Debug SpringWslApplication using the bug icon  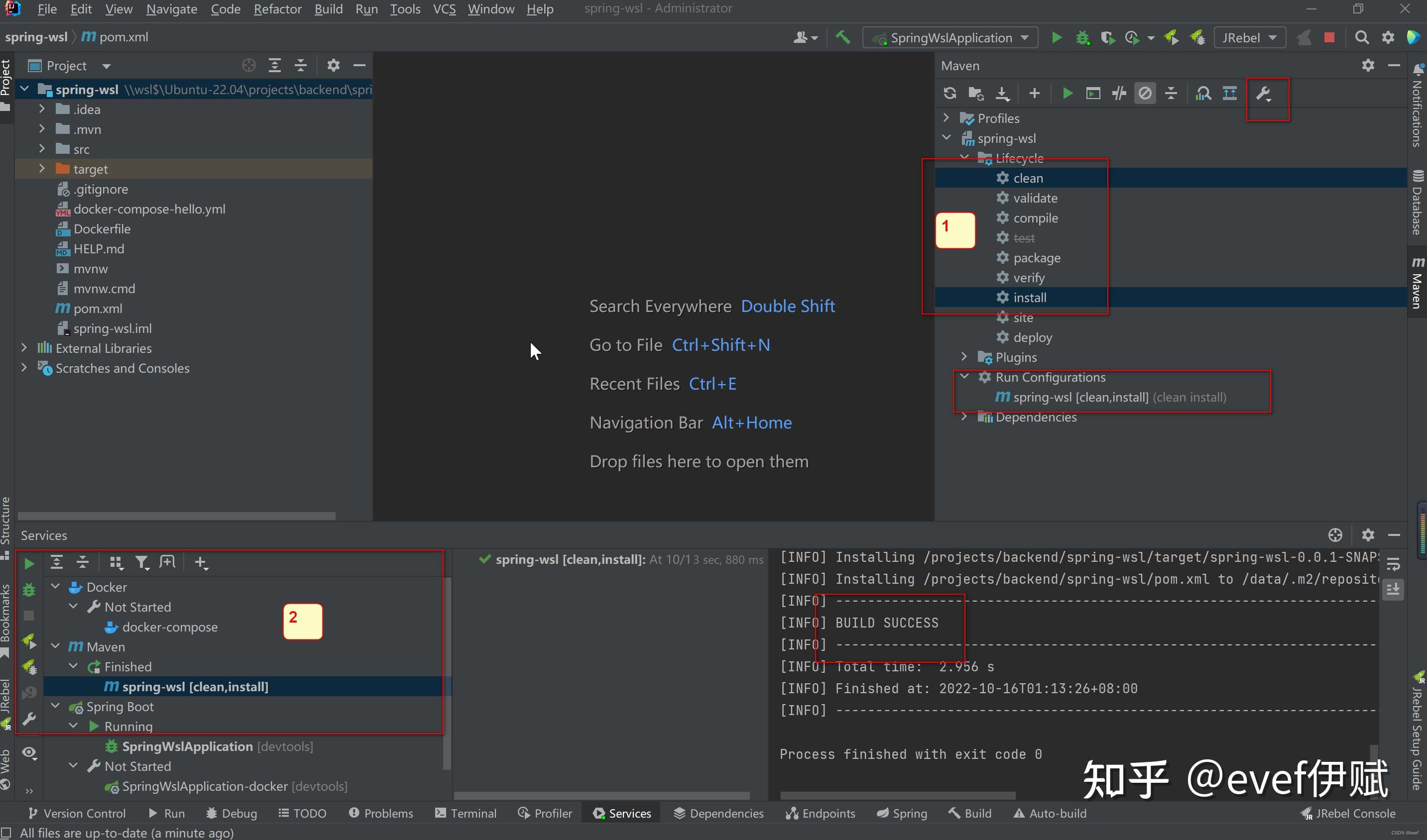pyautogui.click(x=1083, y=37)
